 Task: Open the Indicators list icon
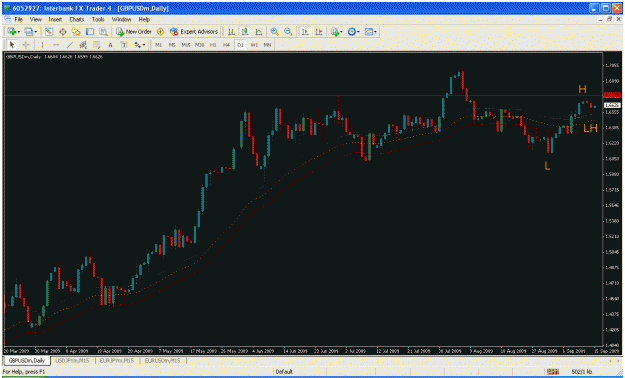(x=335, y=32)
